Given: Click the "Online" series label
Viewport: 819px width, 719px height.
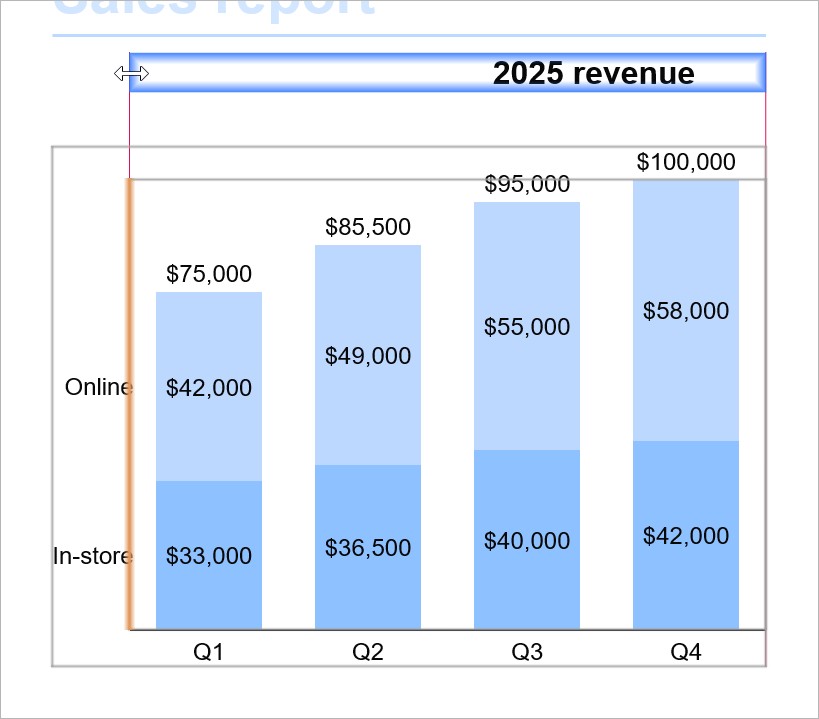Looking at the screenshot, I should [x=97, y=387].
